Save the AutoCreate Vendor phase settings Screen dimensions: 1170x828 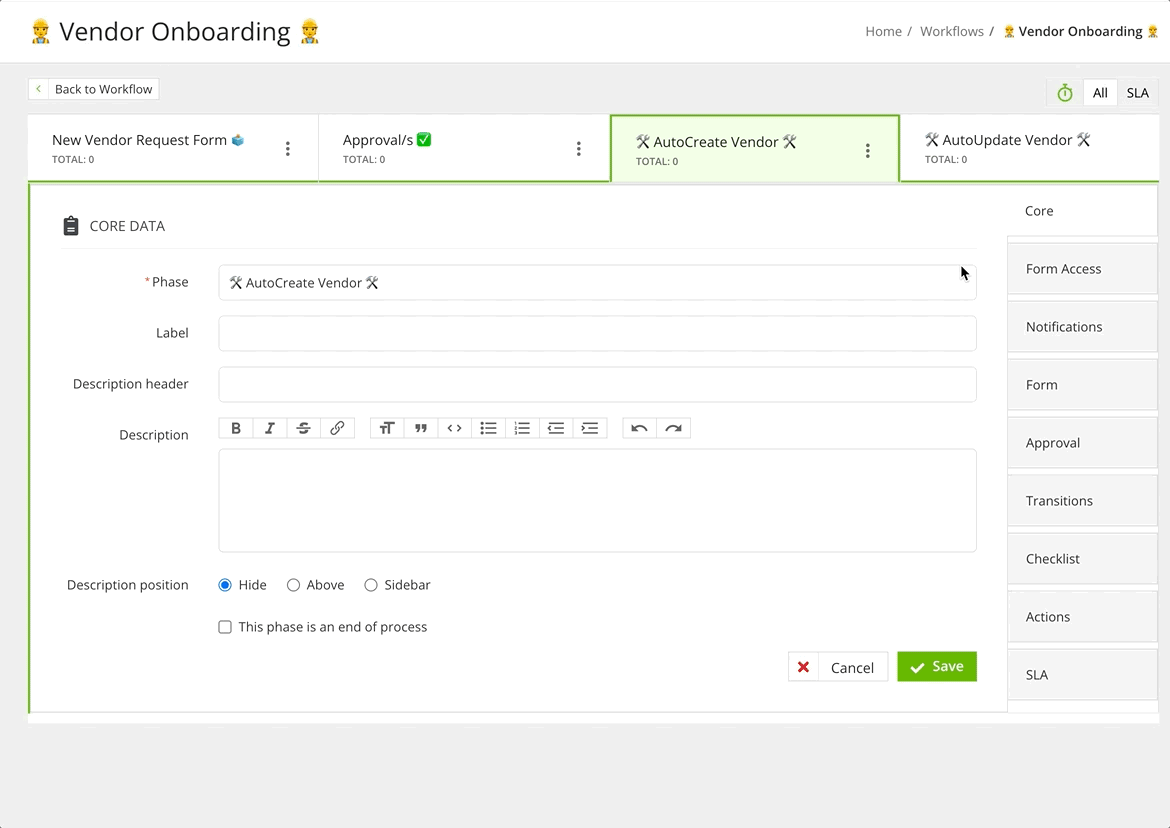[936, 666]
